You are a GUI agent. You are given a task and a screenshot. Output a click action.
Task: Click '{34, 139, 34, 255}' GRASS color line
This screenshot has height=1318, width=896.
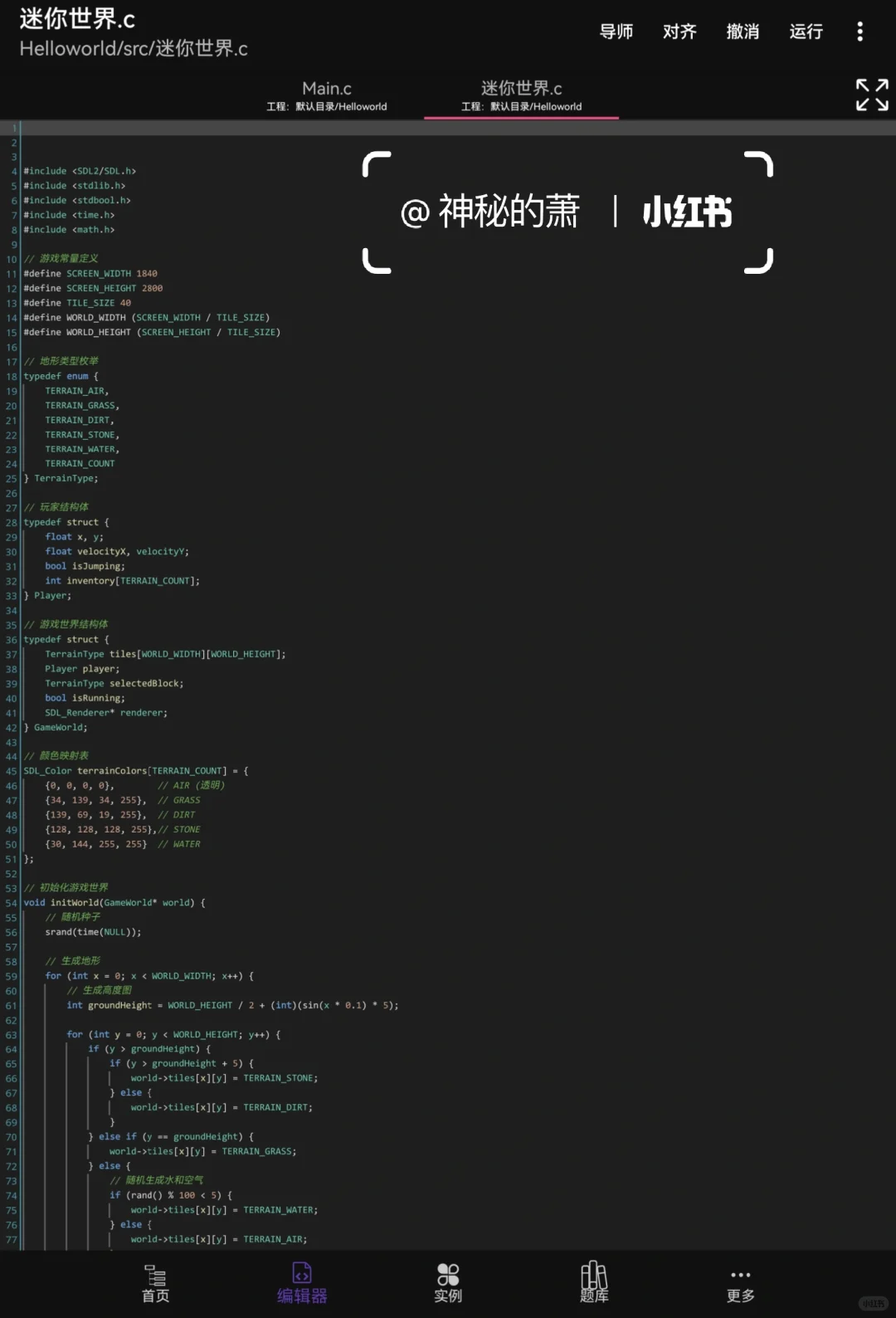(x=123, y=801)
